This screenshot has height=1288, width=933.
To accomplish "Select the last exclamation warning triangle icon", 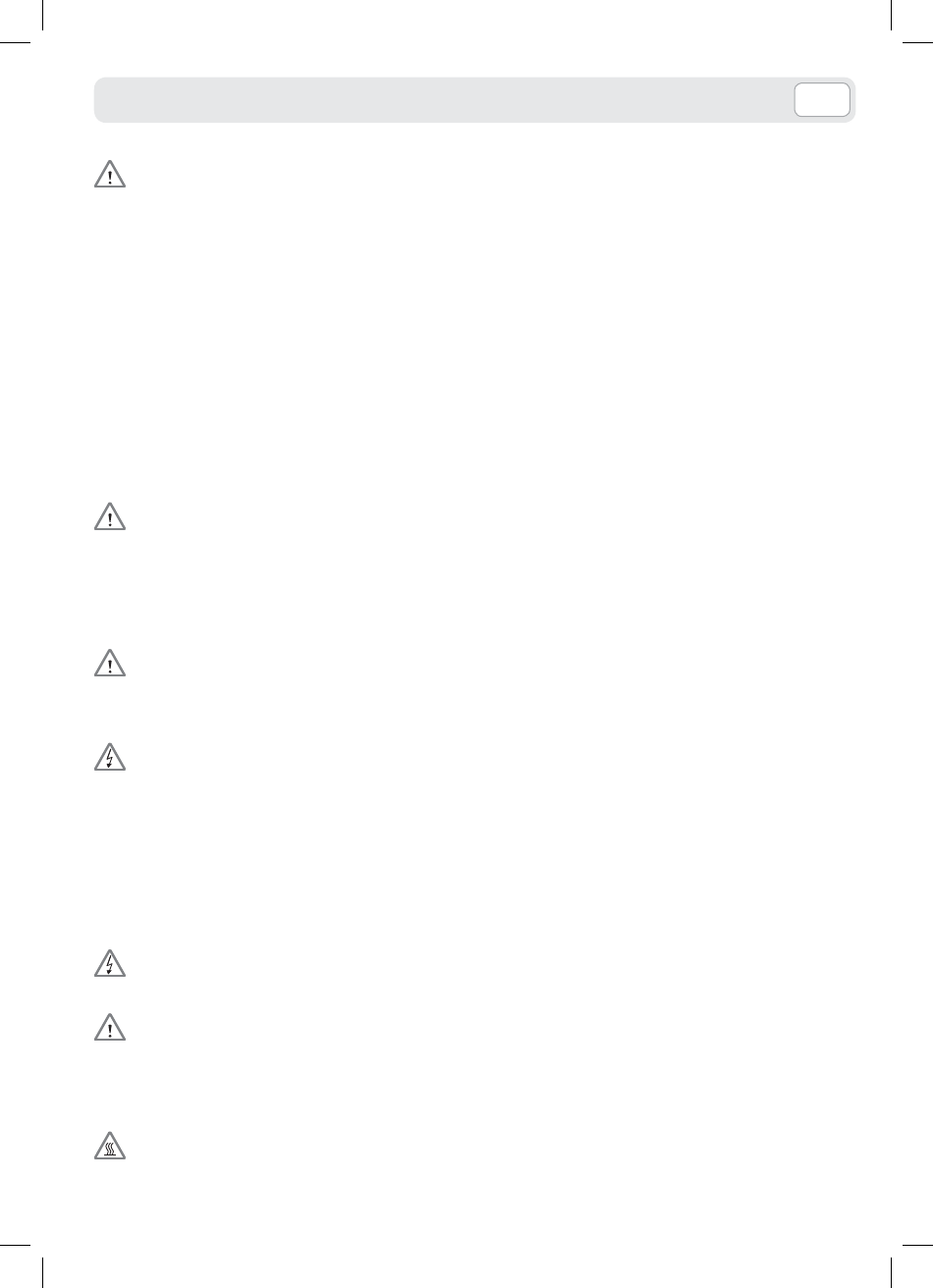I will click(110, 1028).
